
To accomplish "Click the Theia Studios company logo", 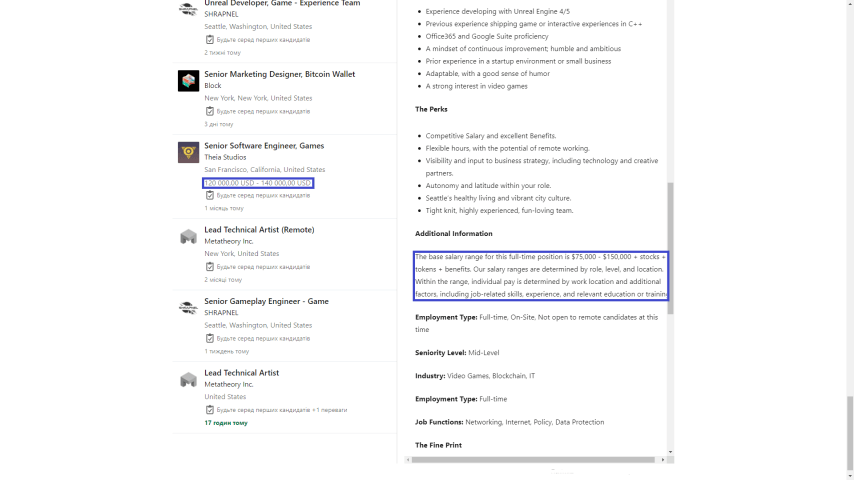I will (x=188, y=152).
